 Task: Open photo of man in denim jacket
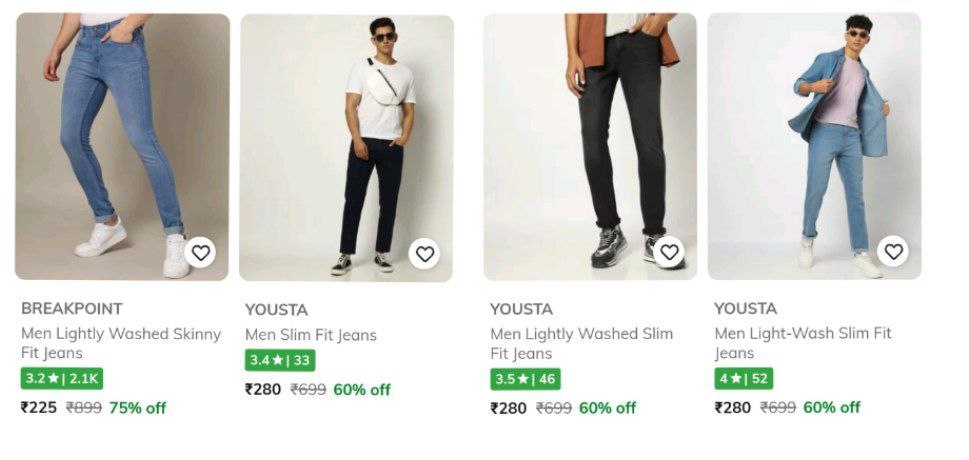(814, 140)
